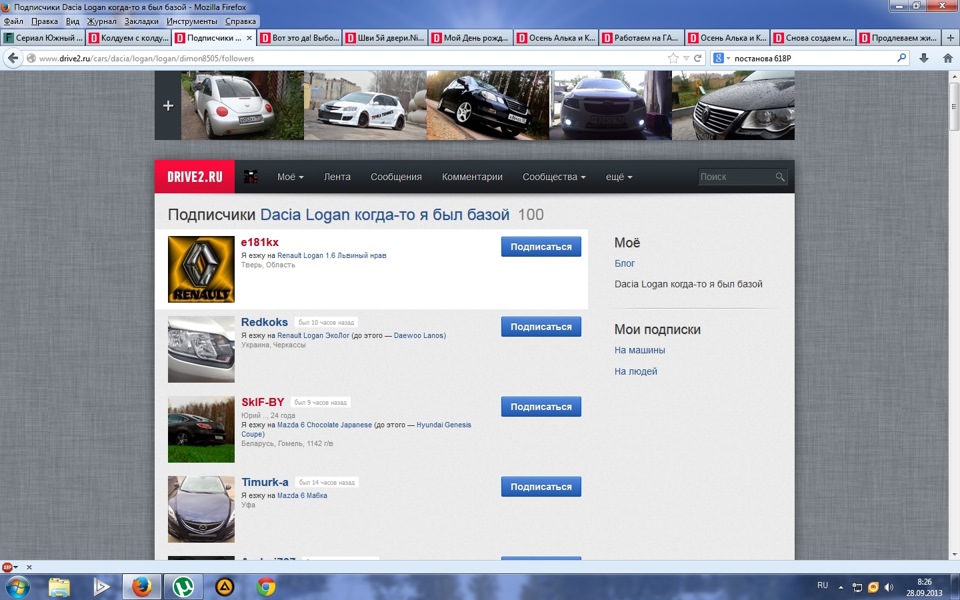Open Windows Explorer from taskbar
This screenshot has width=960, height=600.
click(59, 587)
